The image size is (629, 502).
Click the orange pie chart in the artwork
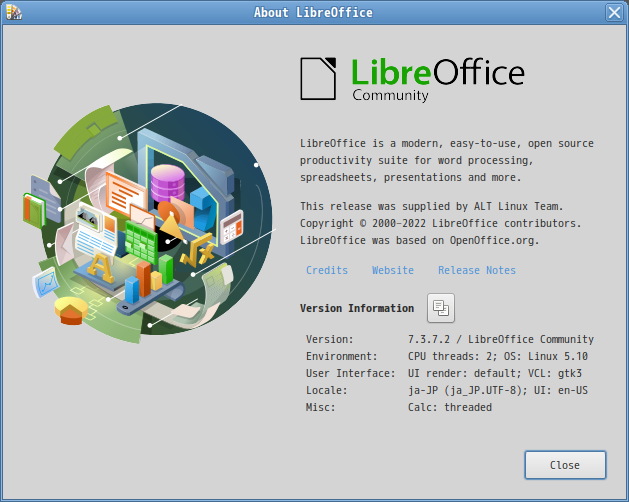71,311
